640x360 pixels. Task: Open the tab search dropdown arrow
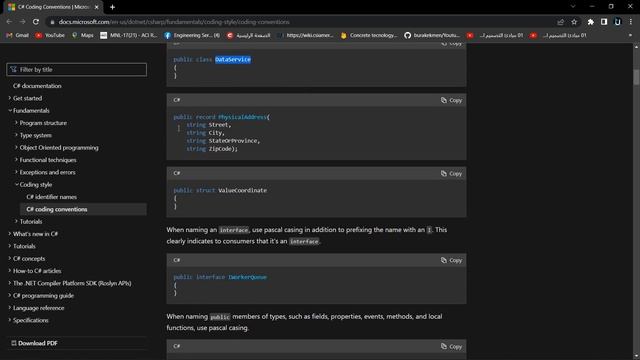573,7
